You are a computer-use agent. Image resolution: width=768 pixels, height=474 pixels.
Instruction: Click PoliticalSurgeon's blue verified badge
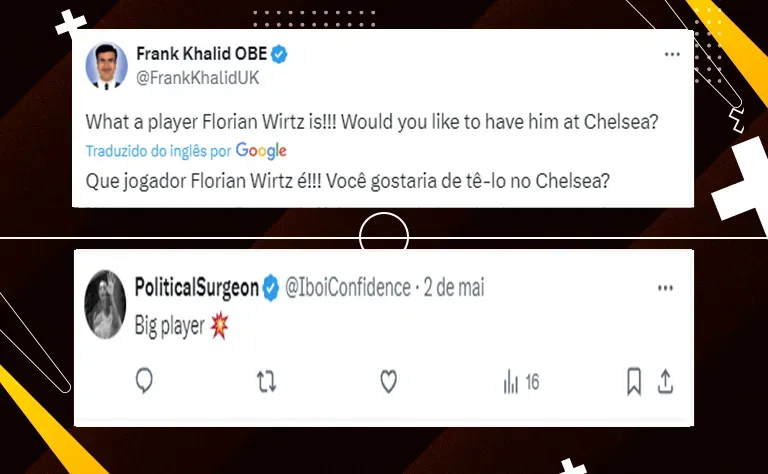point(270,289)
